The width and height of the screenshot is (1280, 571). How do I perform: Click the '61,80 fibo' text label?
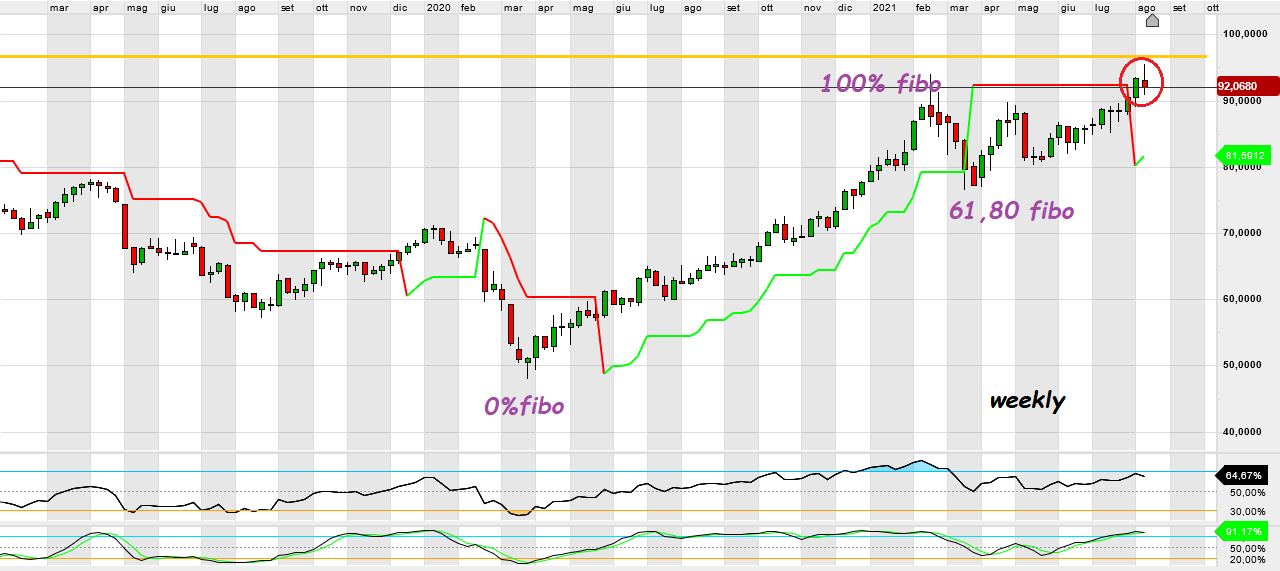pyautogui.click(x=1011, y=211)
